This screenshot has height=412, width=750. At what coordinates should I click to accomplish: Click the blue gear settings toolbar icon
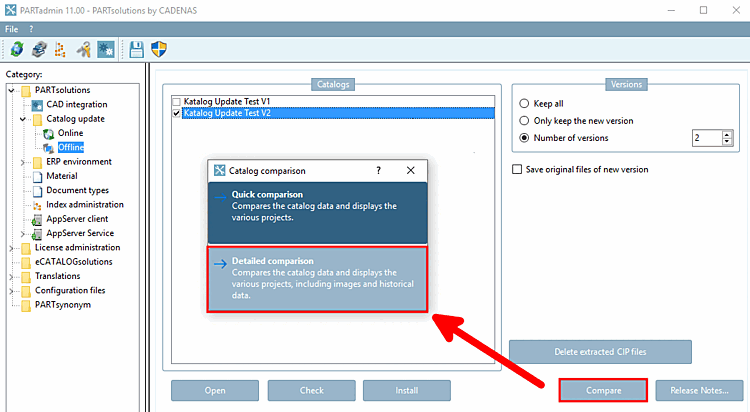(106, 49)
